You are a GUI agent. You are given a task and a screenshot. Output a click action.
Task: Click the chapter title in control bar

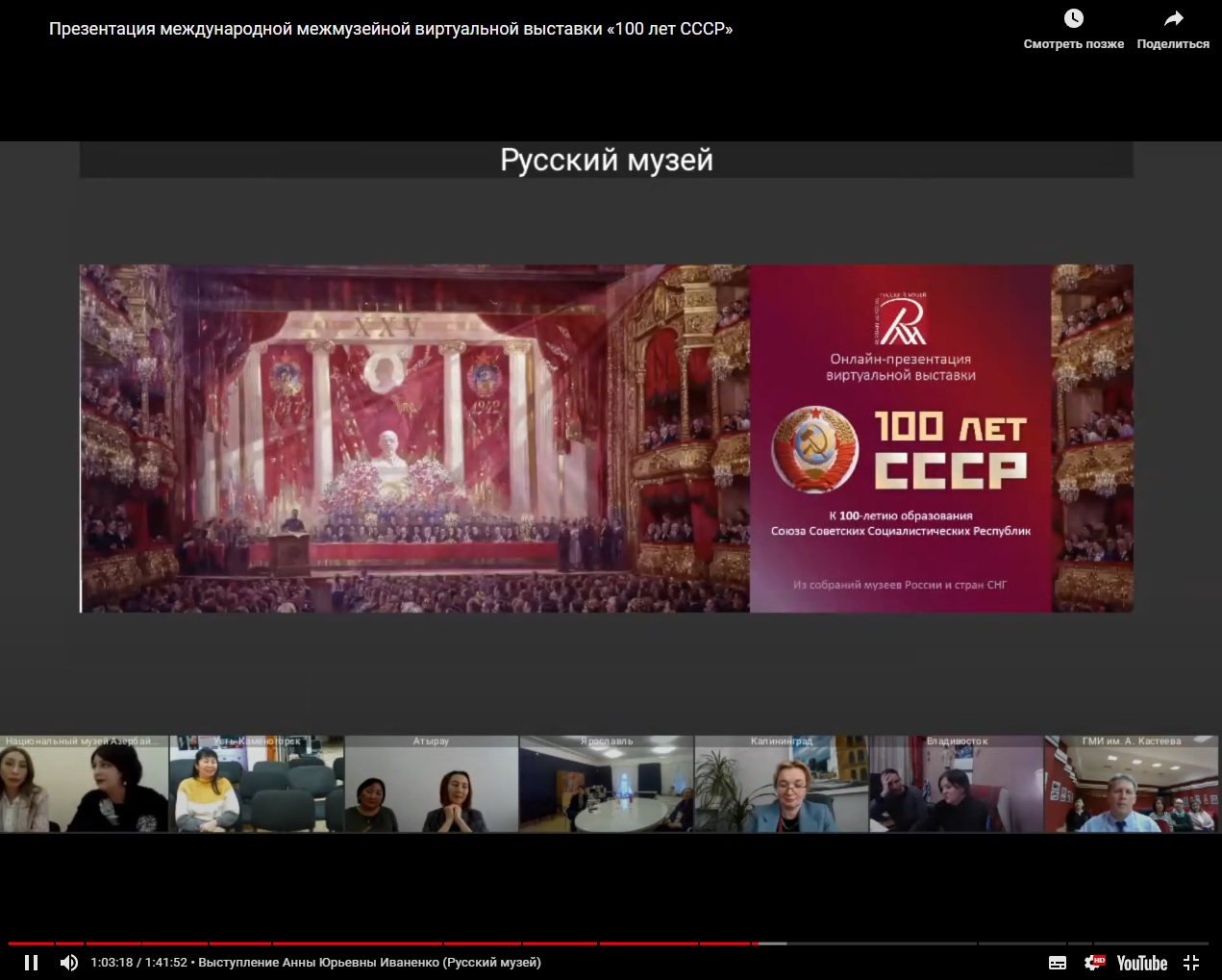click(x=369, y=963)
